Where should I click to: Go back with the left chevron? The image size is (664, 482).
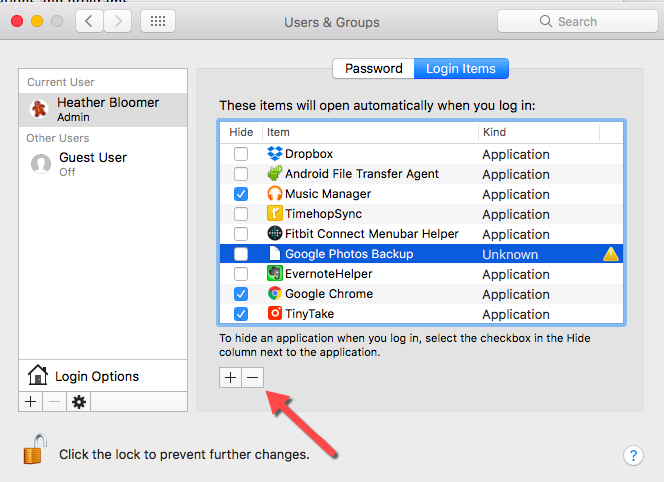tap(89, 21)
